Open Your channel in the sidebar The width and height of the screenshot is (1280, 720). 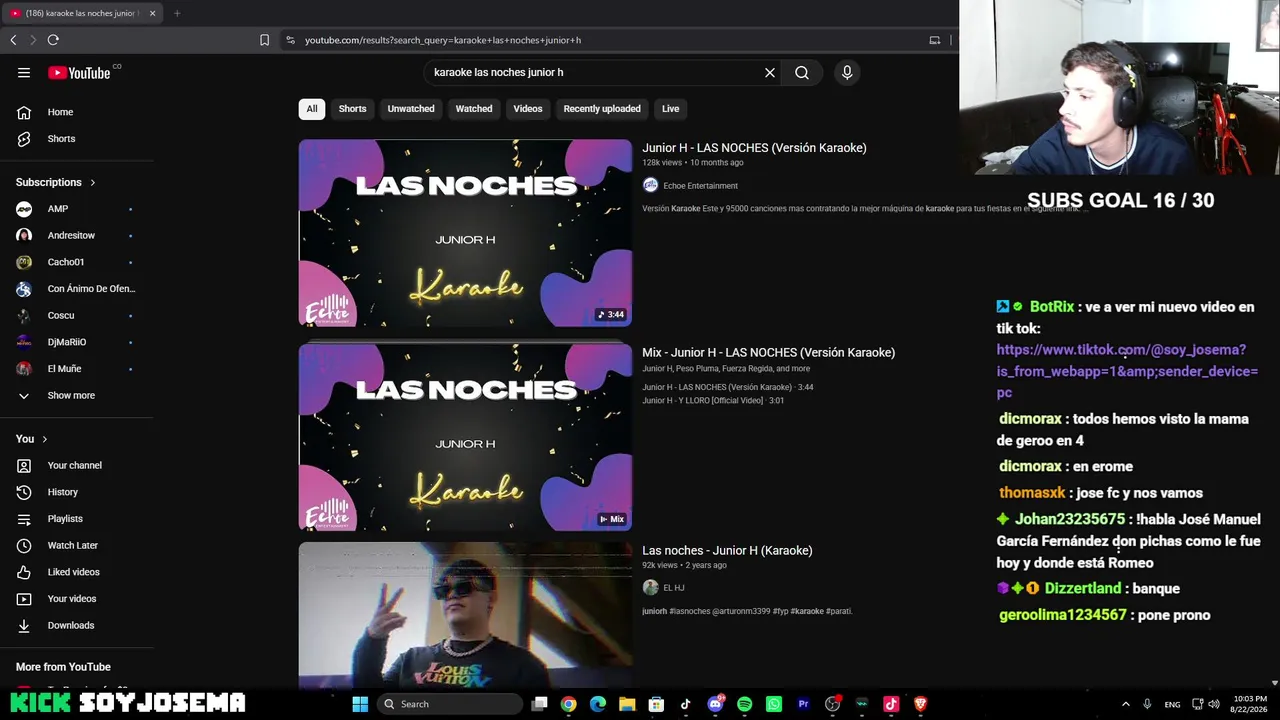(x=77, y=465)
